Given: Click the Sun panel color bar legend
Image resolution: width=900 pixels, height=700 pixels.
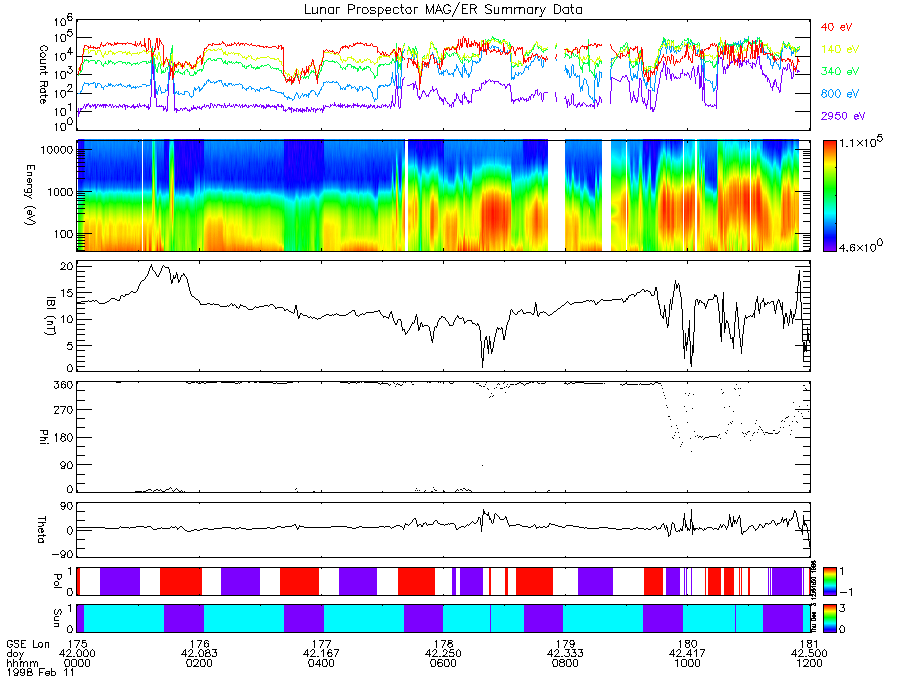Looking at the screenshot, I should (x=829, y=619).
